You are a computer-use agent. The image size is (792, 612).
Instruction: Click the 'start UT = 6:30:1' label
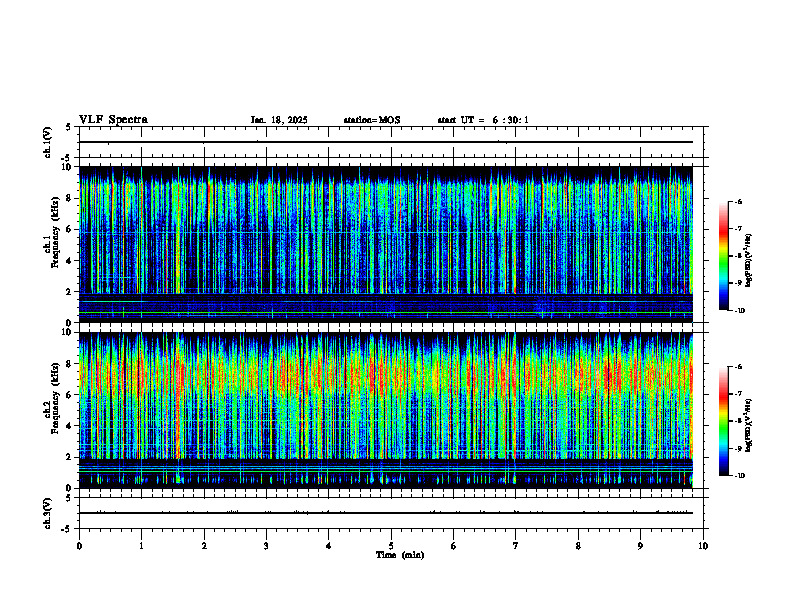(483, 120)
